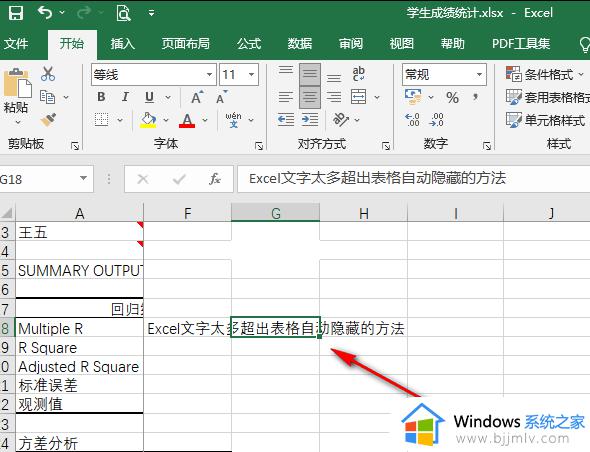Click the Cut scissors icon
Screen dimensions: 590x452
coord(48,74)
